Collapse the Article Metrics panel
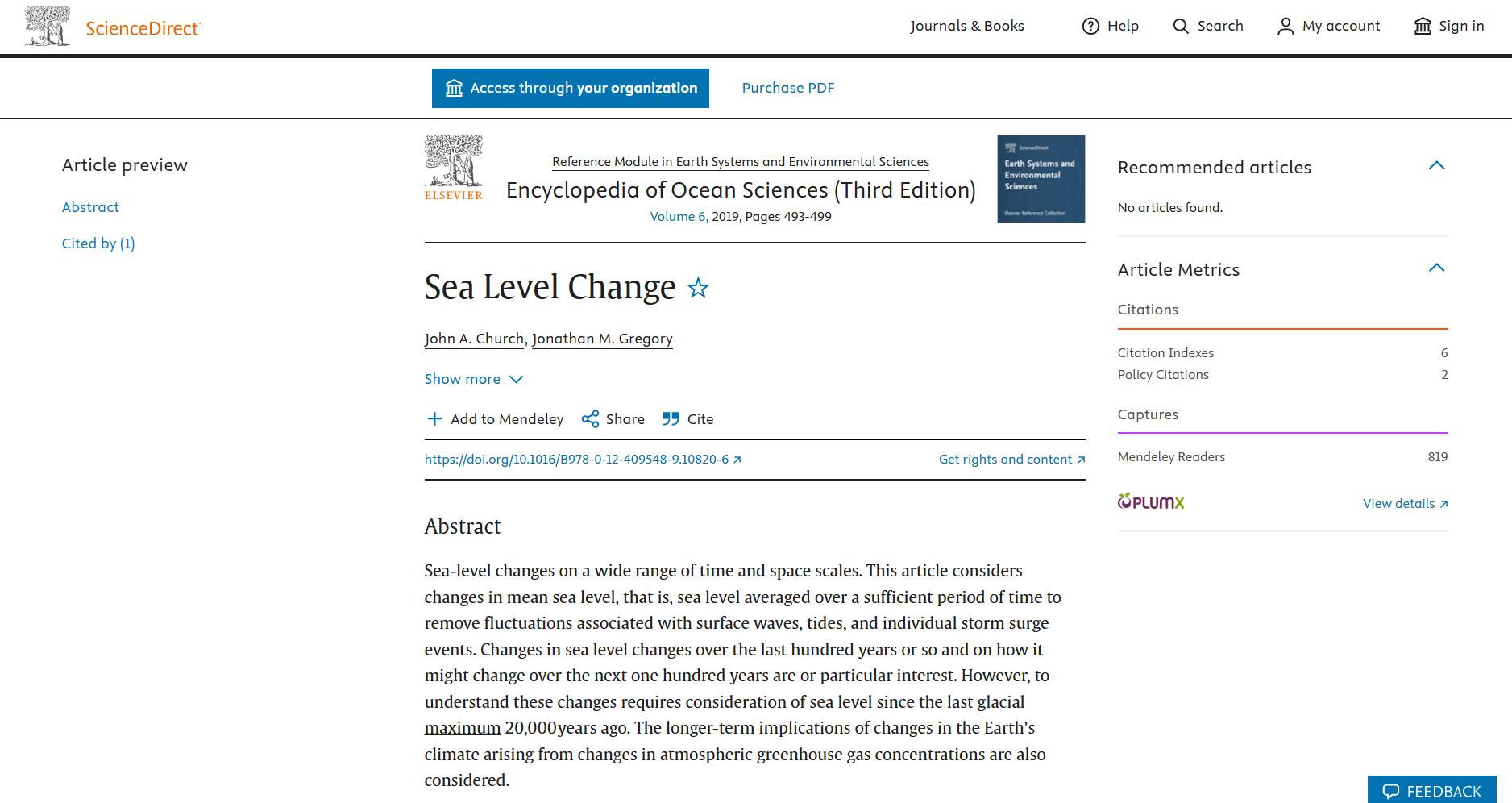The width and height of the screenshot is (1512, 803). [1437, 268]
